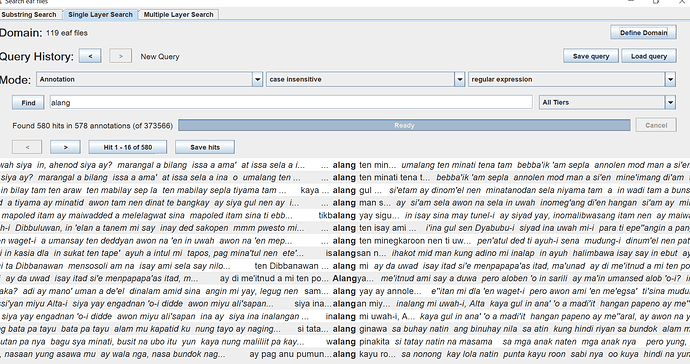Select hit row 'alang kayu ro...'

[x=345, y=354]
